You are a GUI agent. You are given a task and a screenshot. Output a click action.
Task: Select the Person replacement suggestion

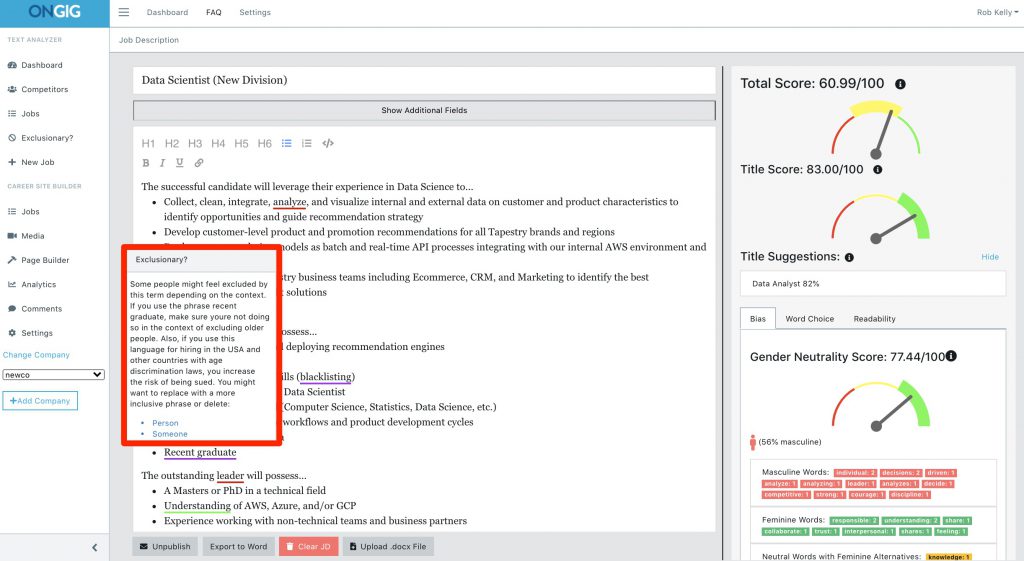(165, 423)
